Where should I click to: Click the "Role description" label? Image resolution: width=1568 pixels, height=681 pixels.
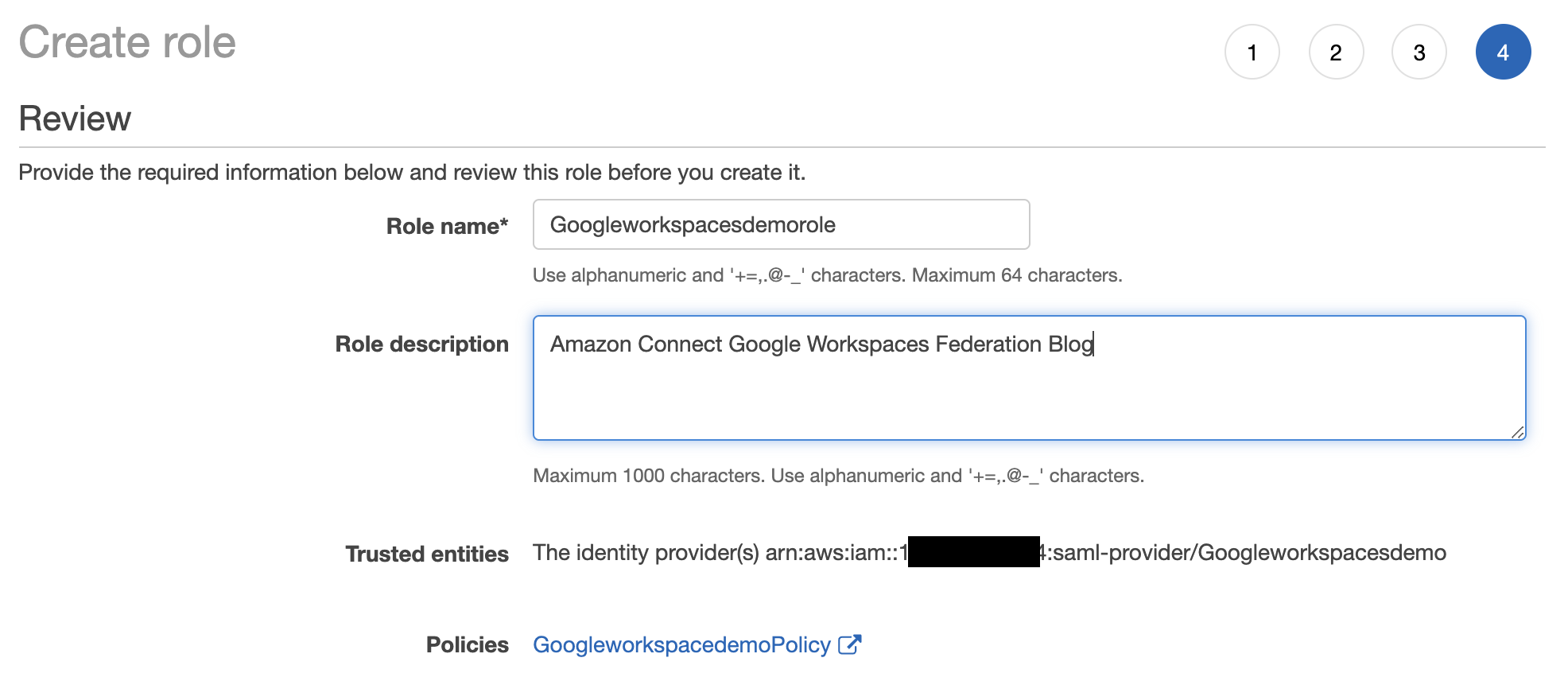[x=421, y=344]
